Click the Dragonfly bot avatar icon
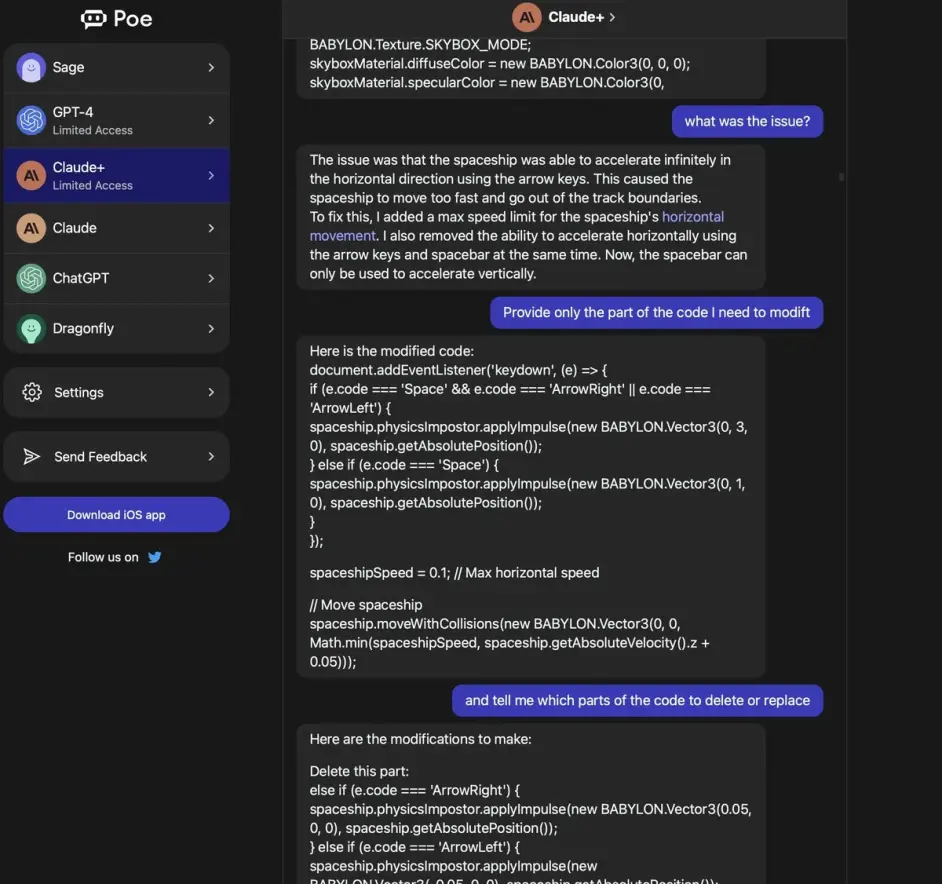Image resolution: width=942 pixels, height=884 pixels. pyautogui.click(x=31, y=329)
